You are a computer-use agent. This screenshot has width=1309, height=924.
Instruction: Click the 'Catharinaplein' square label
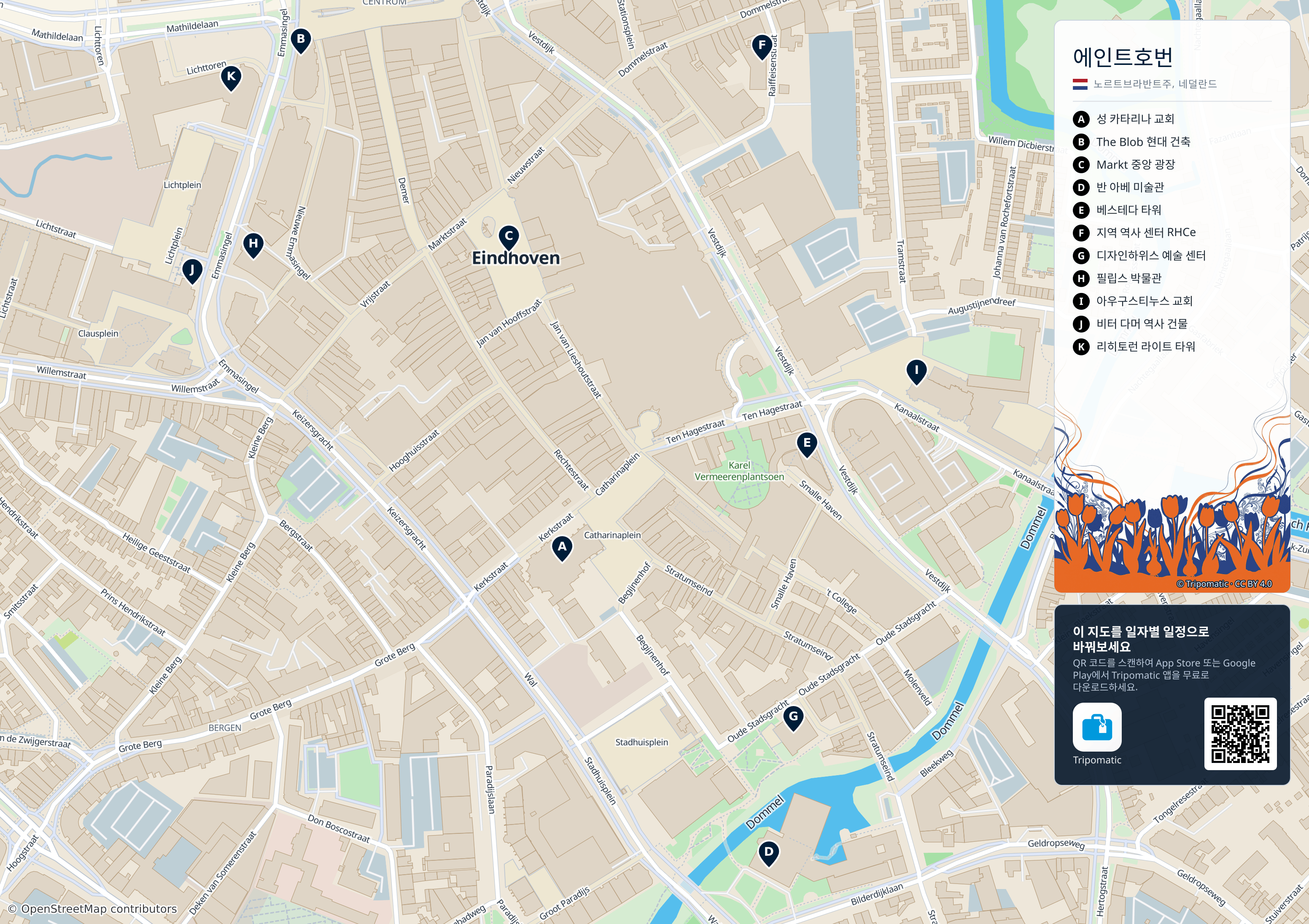tap(612, 535)
